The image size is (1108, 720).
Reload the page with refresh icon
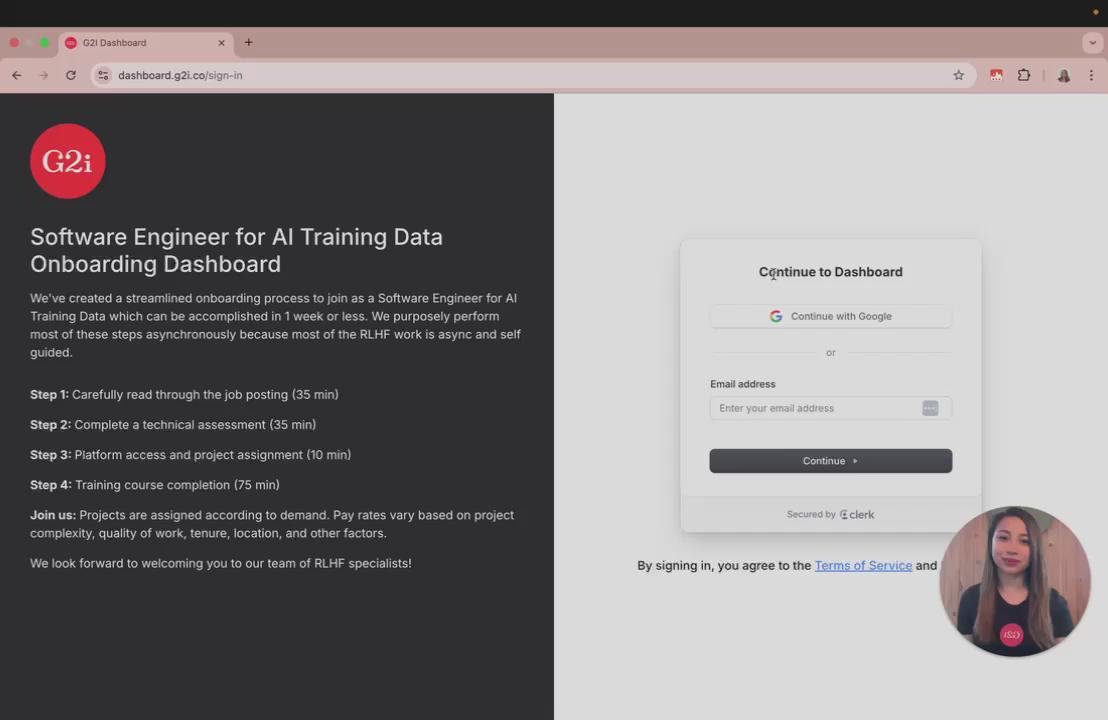(x=71, y=75)
